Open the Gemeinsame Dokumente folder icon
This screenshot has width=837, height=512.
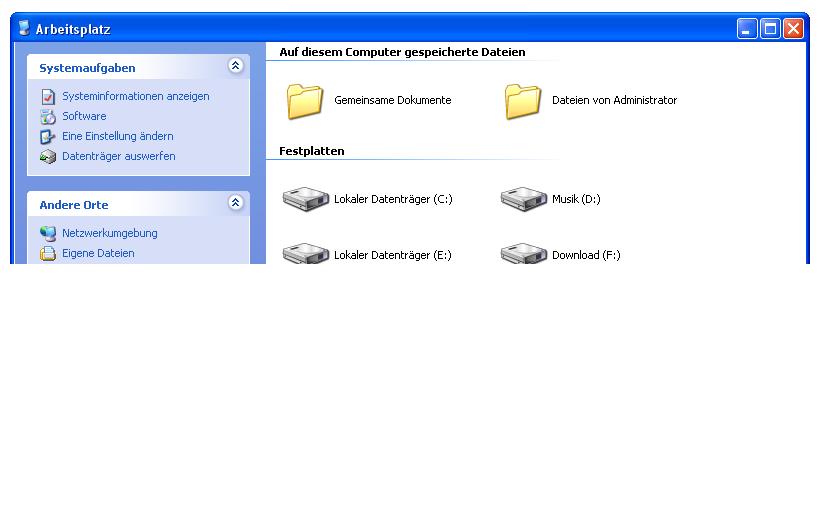coord(305,101)
